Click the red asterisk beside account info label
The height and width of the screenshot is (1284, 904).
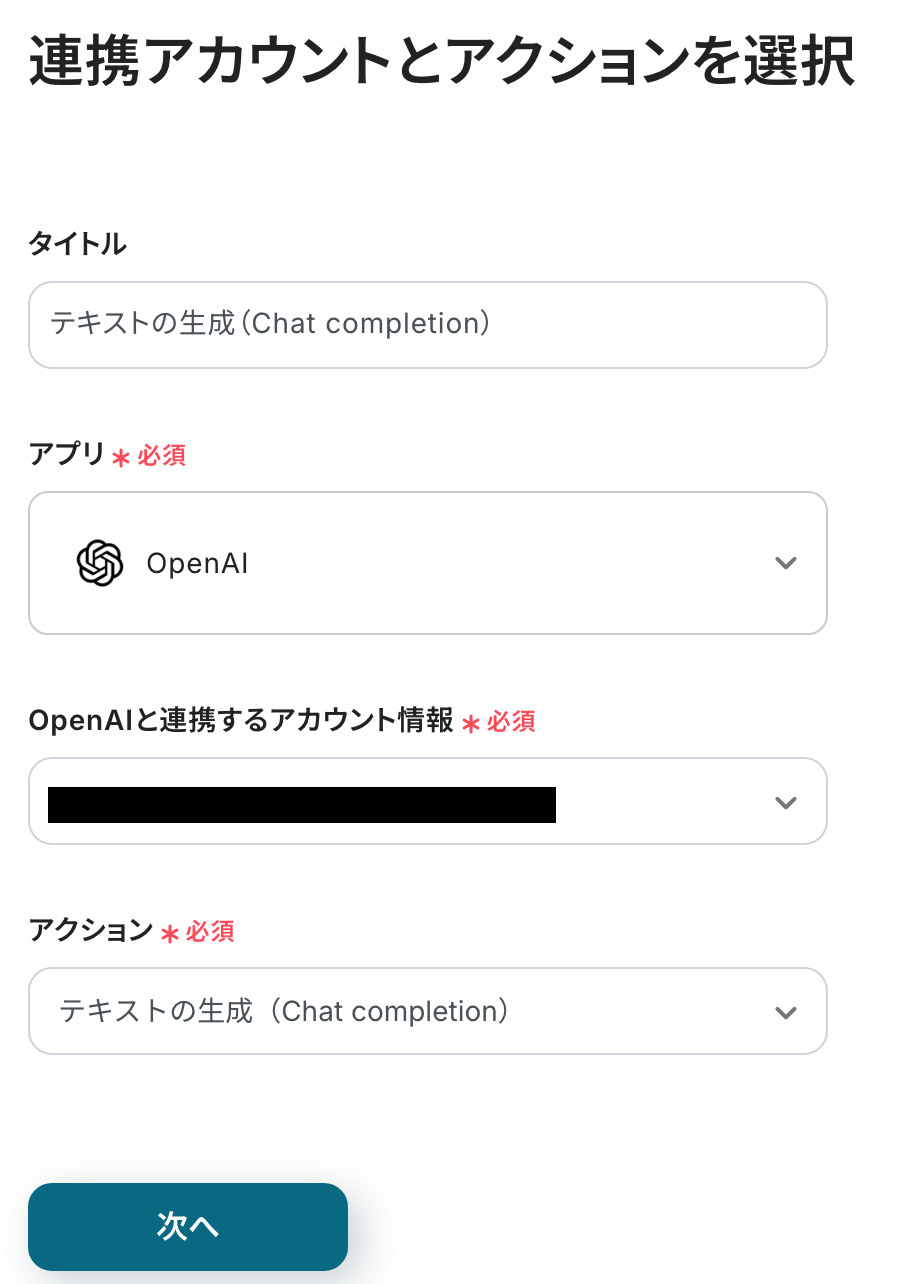(x=471, y=724)
